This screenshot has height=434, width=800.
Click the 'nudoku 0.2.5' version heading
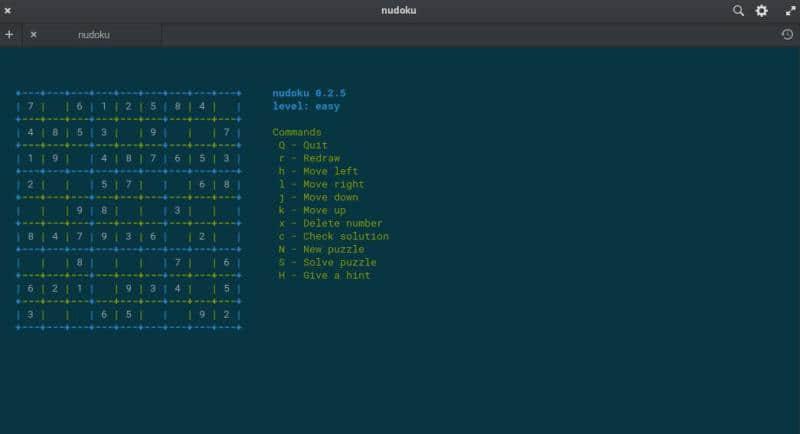tap(309, 93)
